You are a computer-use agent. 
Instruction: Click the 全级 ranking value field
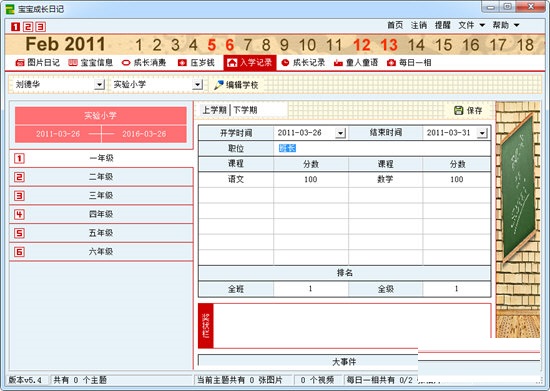coord(457,289)
